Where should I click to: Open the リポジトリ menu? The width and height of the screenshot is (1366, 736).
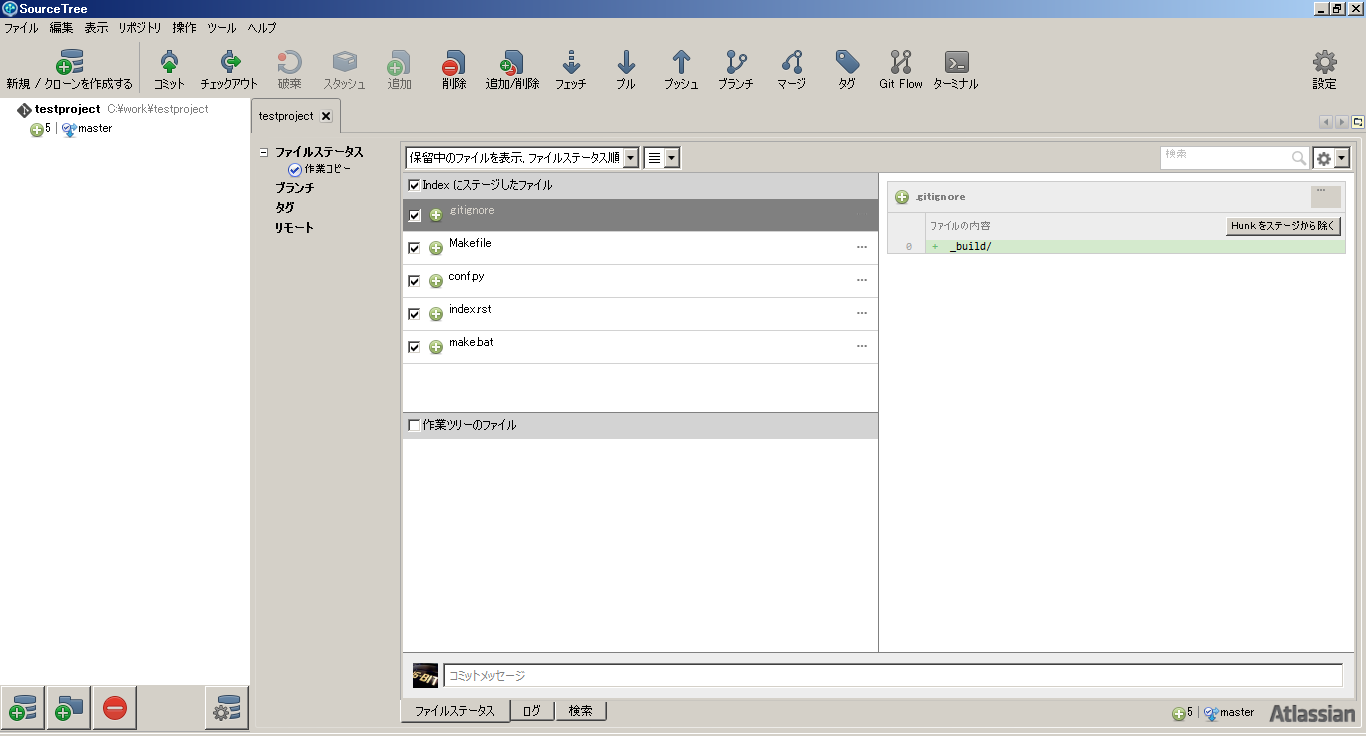click(x=140, y=28)
